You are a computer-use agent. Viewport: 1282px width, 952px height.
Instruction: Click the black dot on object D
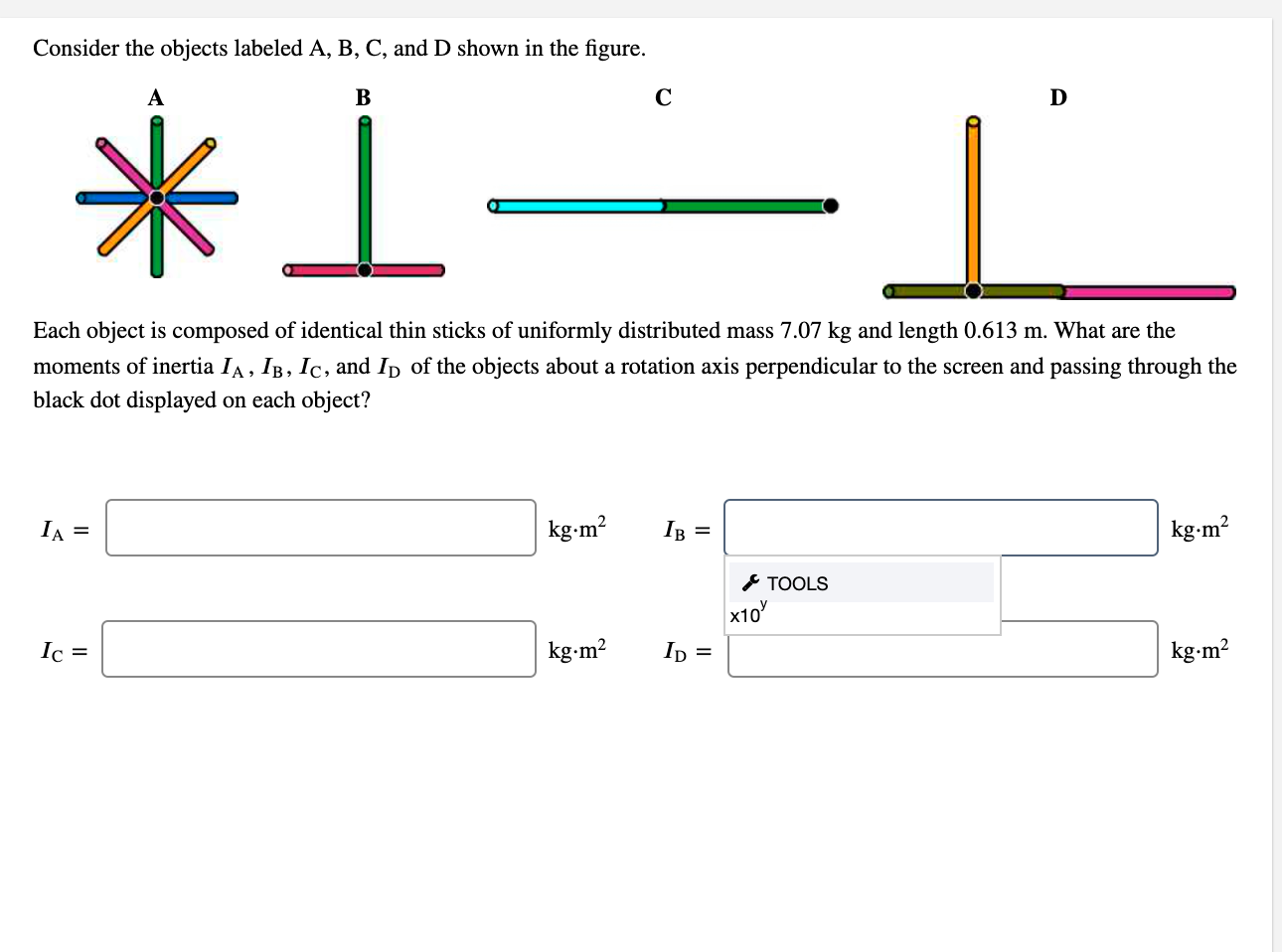point(972,291)
